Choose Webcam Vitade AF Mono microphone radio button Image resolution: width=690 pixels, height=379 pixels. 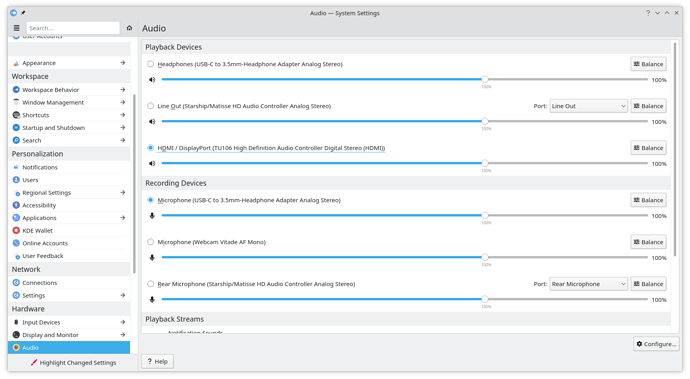coord(150,242)
